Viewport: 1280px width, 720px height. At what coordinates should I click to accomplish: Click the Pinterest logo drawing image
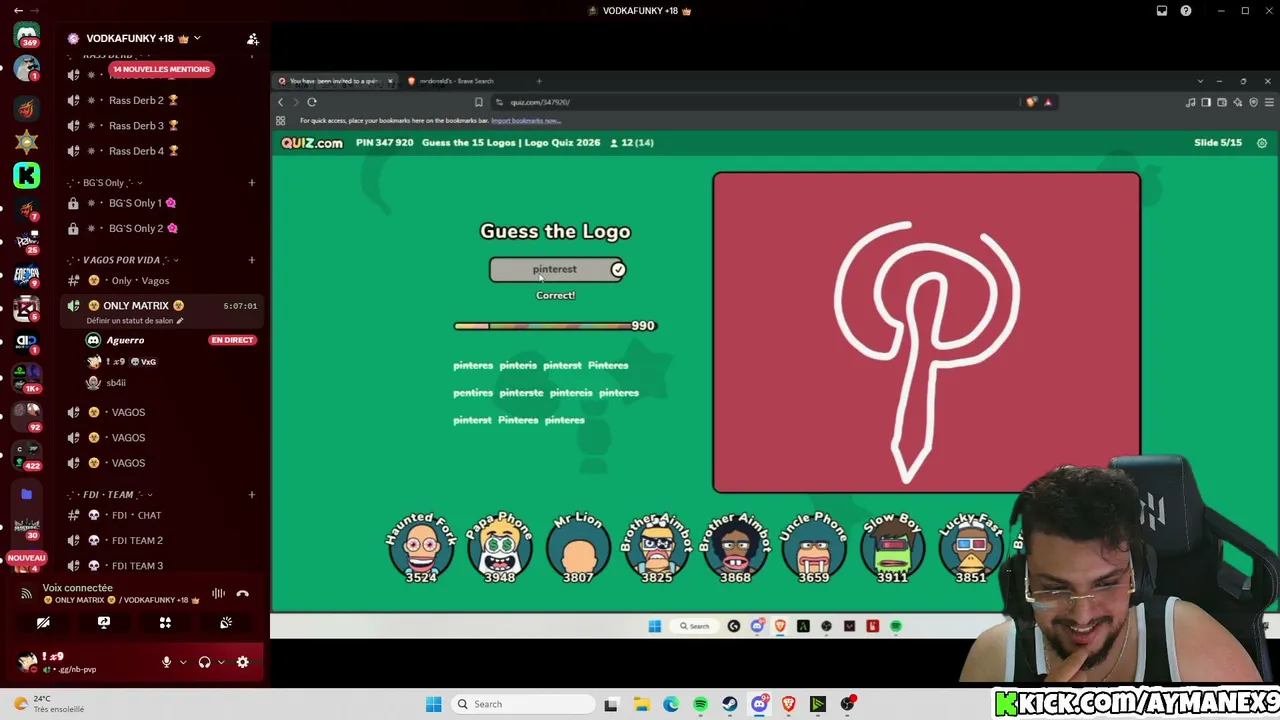927,333
